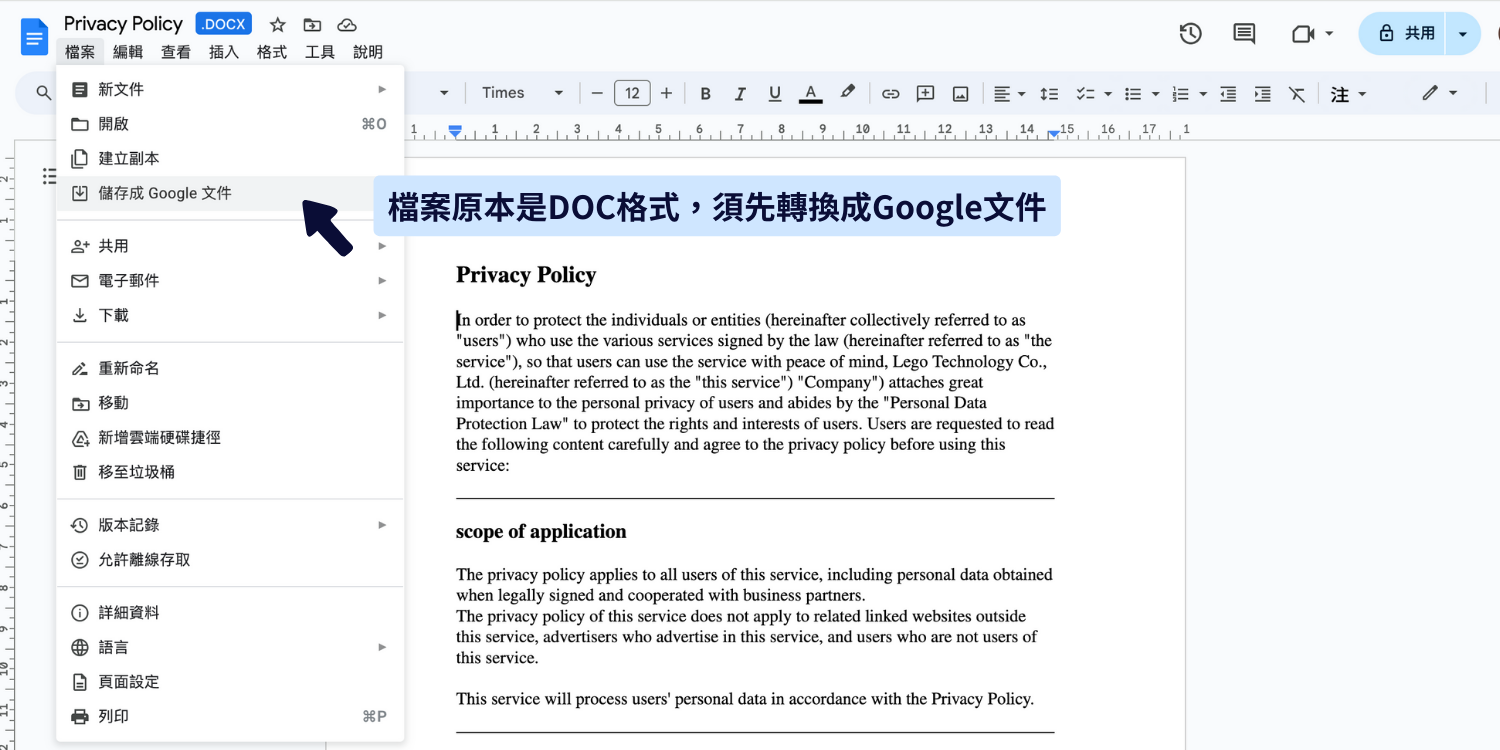Show the comment history icon
The image size is (1500, 750).
(1244, 33)
